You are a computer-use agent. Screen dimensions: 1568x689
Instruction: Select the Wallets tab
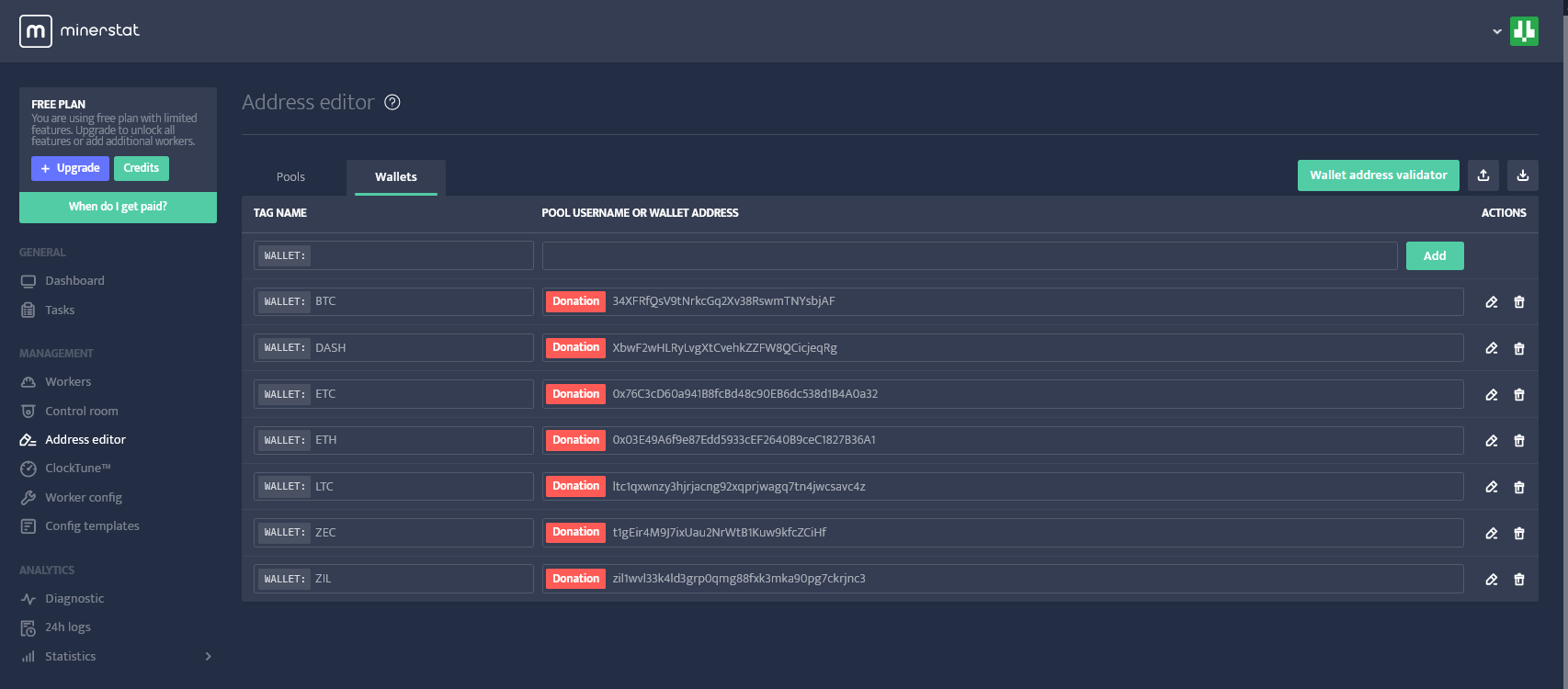pyautogui.click(x=396, y=177)
